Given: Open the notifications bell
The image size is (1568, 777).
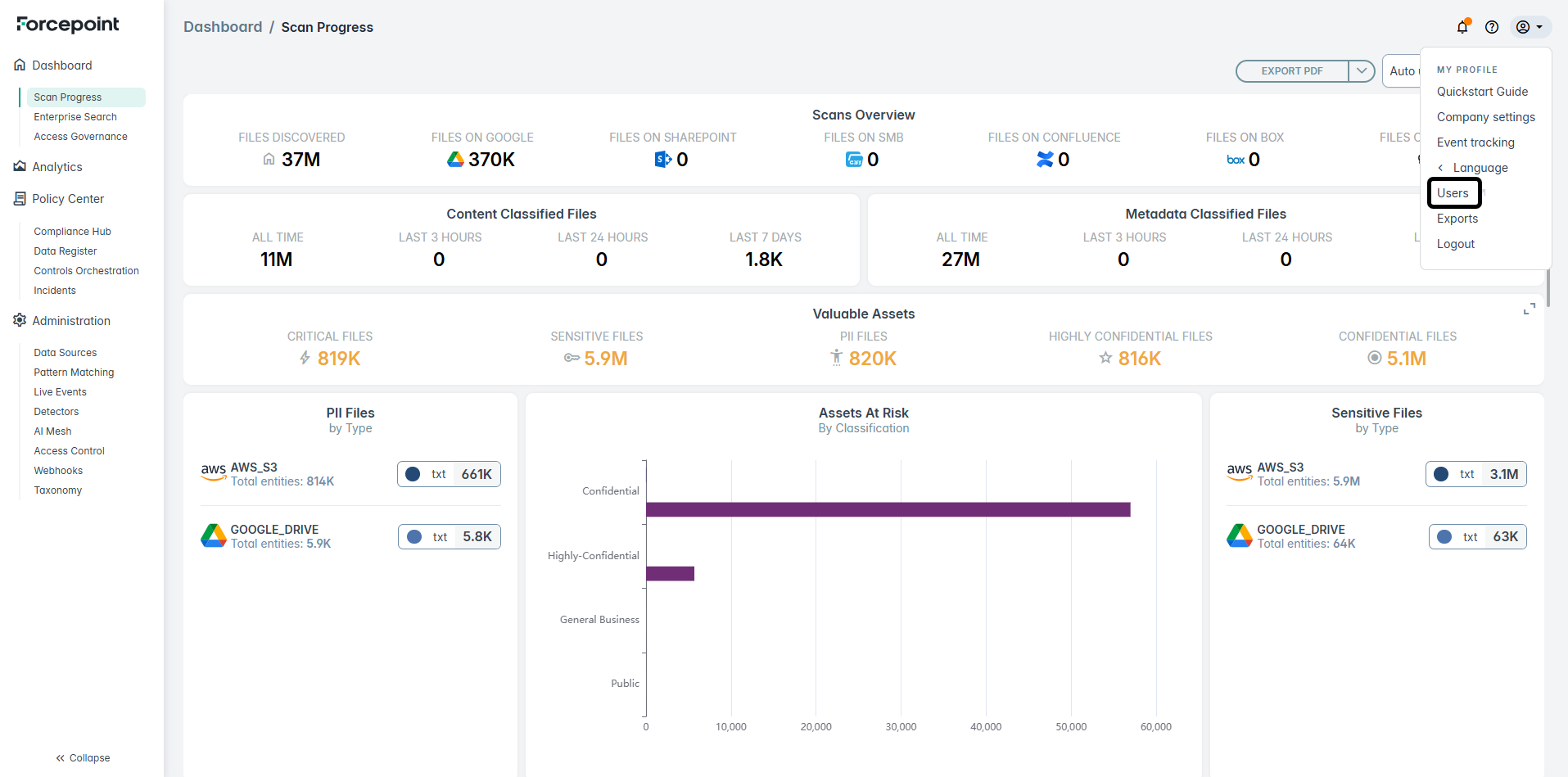Looking at the screenshot, I should (x=1462, y=27).
